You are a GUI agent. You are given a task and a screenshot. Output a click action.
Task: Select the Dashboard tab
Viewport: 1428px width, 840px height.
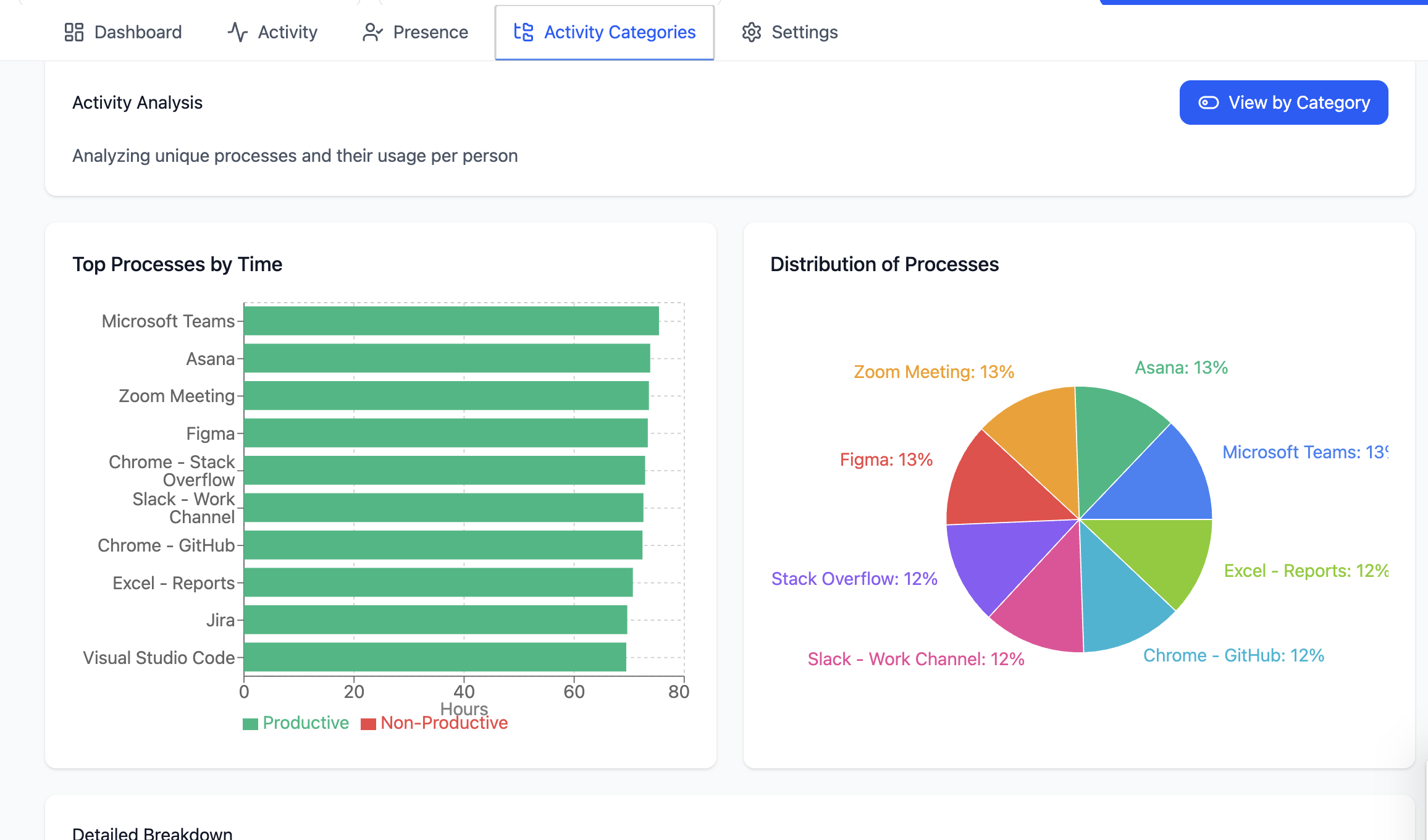coord(122,31)
